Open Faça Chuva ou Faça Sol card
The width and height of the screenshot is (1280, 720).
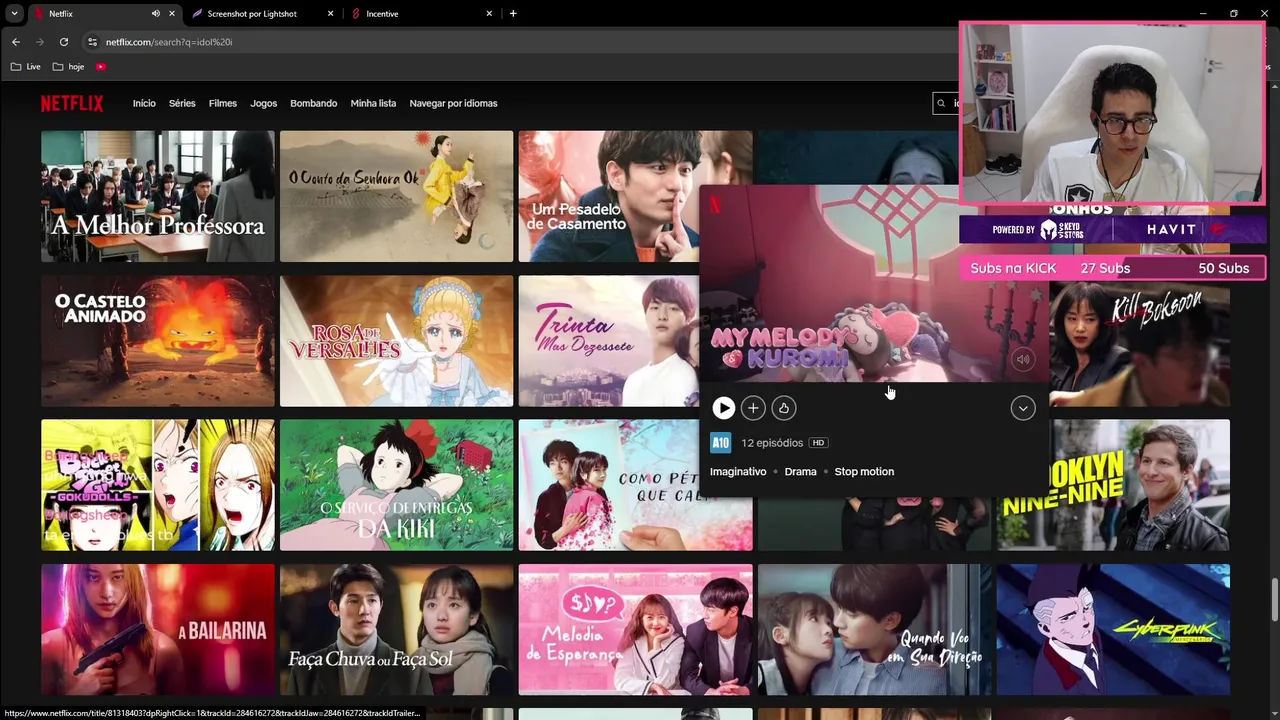[x=396, y=629]
